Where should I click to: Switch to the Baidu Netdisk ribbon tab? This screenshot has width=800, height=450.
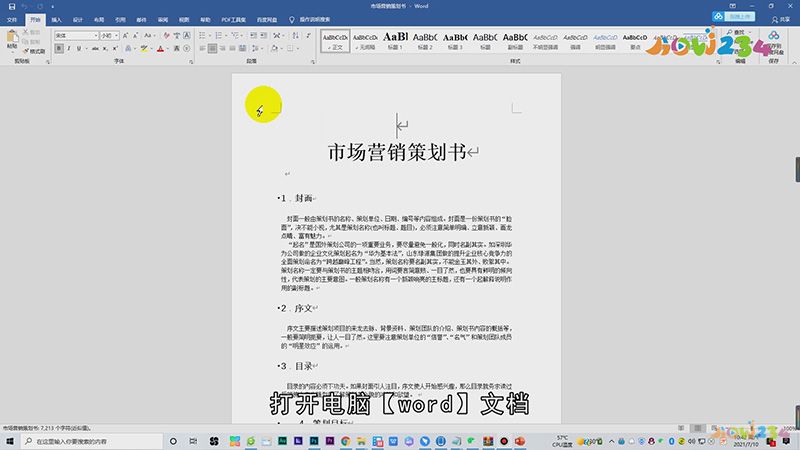click(x=266, y=19)
